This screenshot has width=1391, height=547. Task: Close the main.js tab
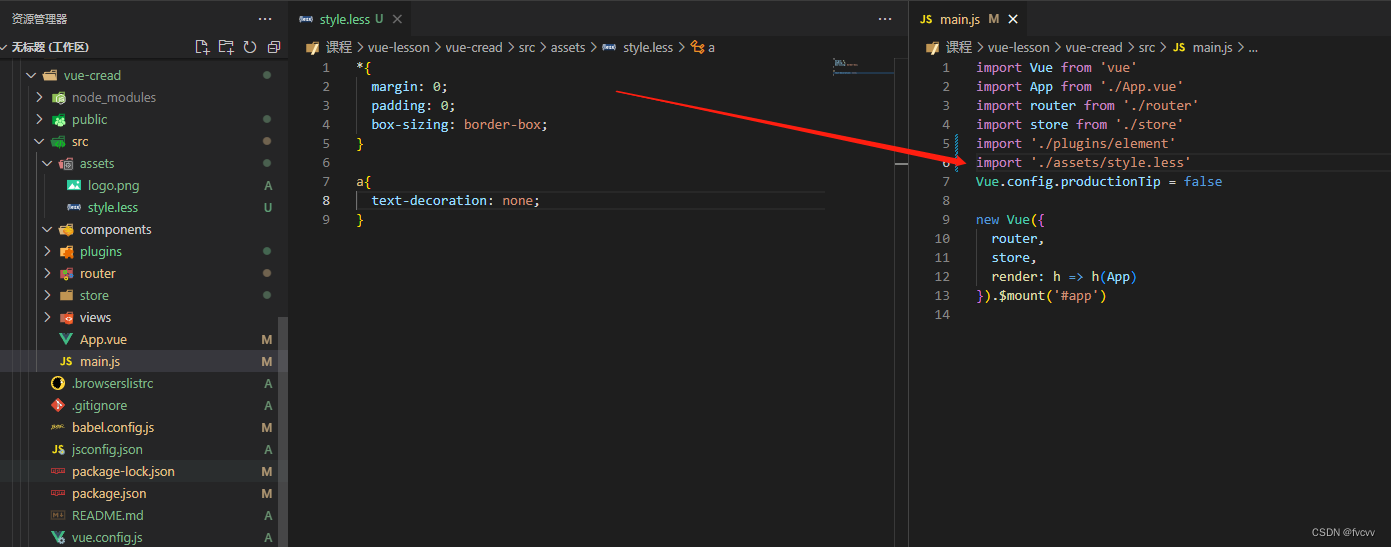(x=1013, y=19)
